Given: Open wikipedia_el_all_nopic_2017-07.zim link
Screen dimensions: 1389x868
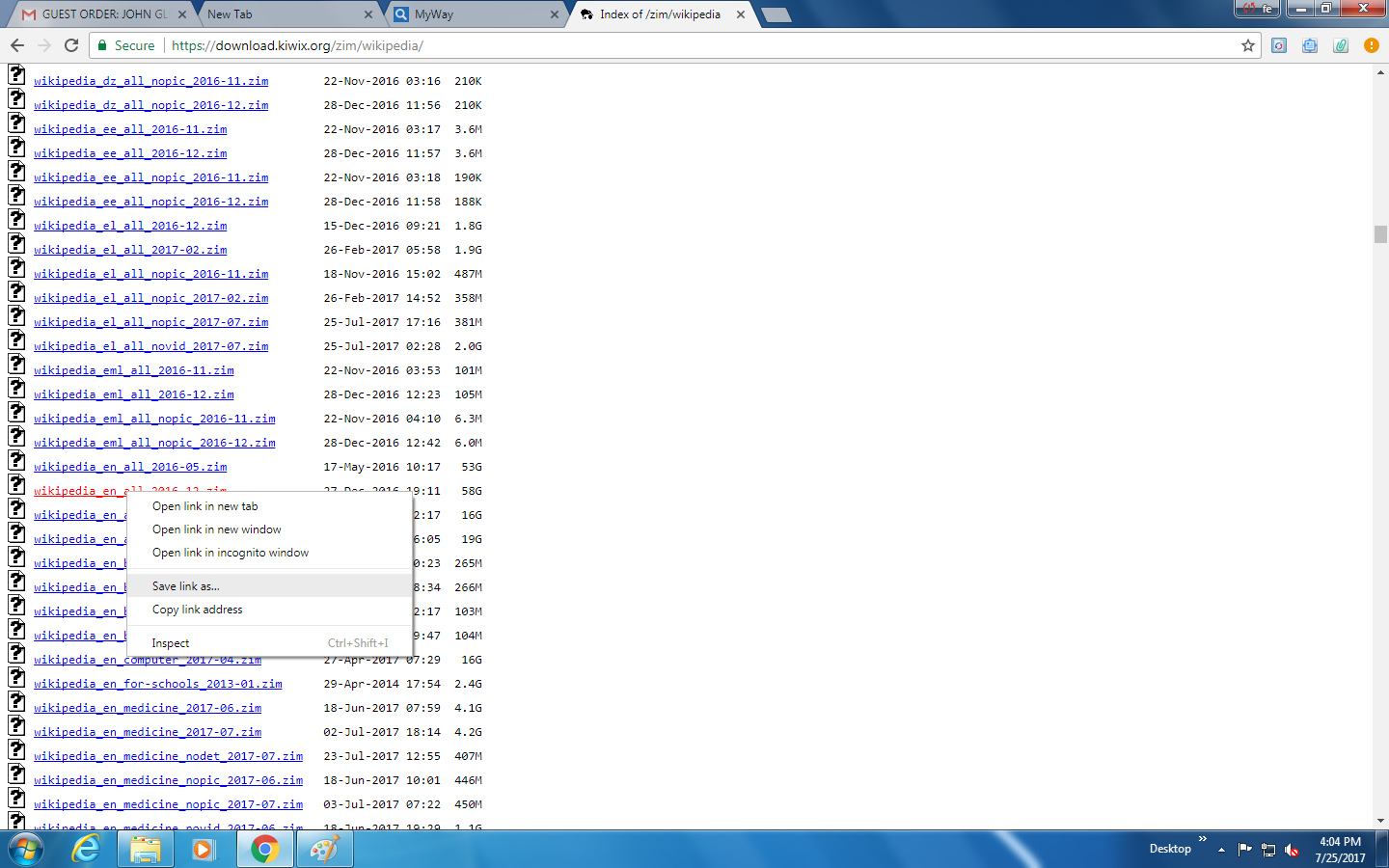Looking at the screenshot, I should (151, 322).
